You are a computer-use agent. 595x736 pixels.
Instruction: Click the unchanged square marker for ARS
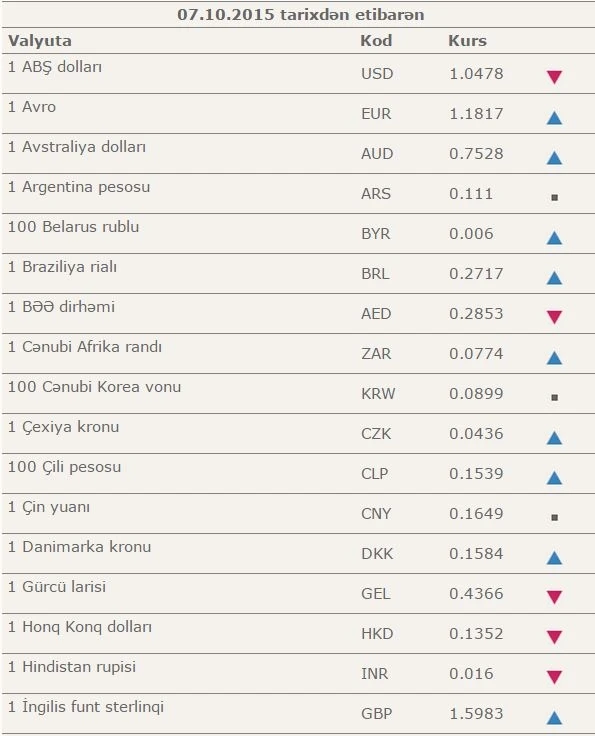(554, 198)
